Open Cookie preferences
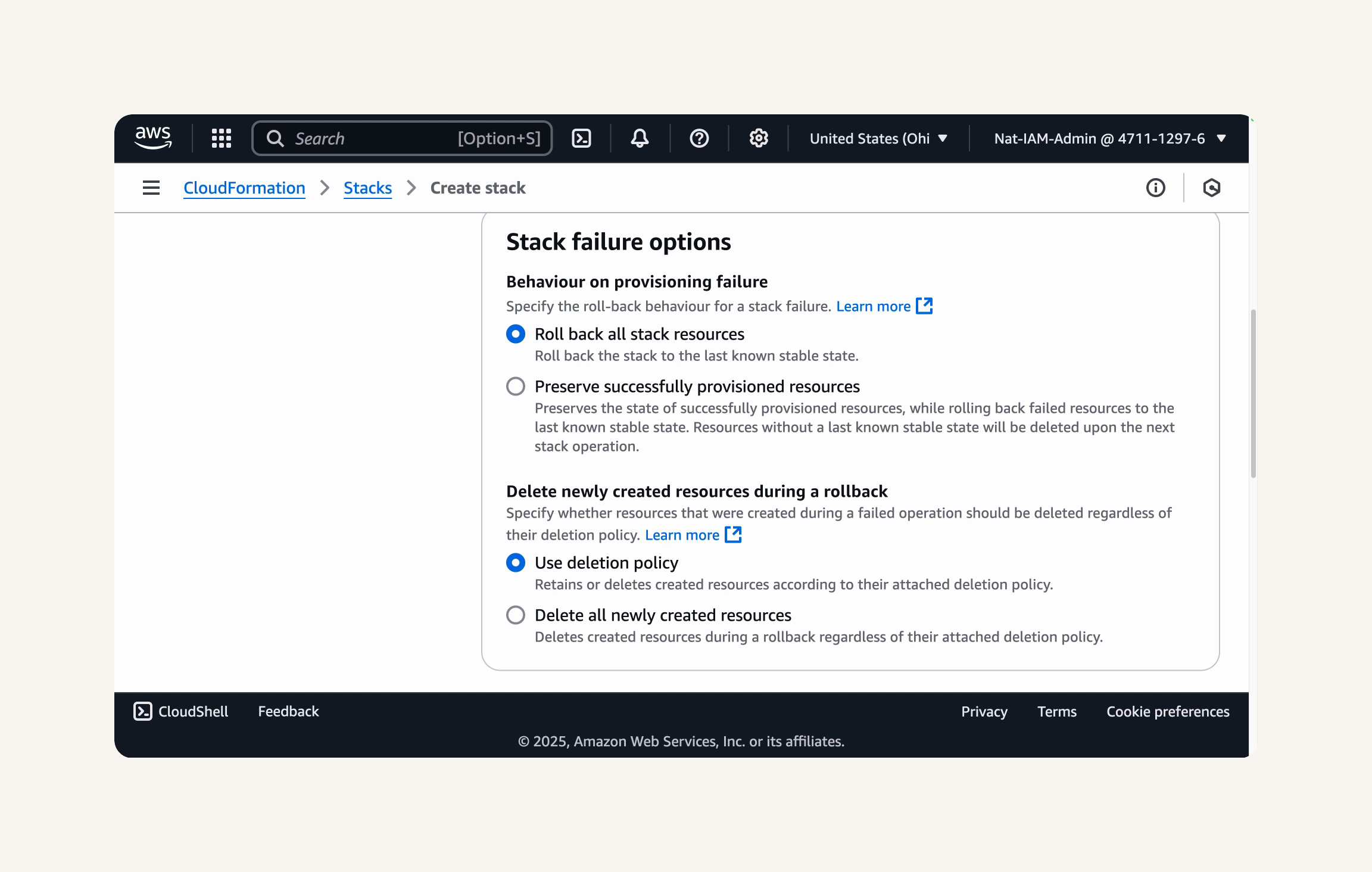 (x=1168, y=711)
